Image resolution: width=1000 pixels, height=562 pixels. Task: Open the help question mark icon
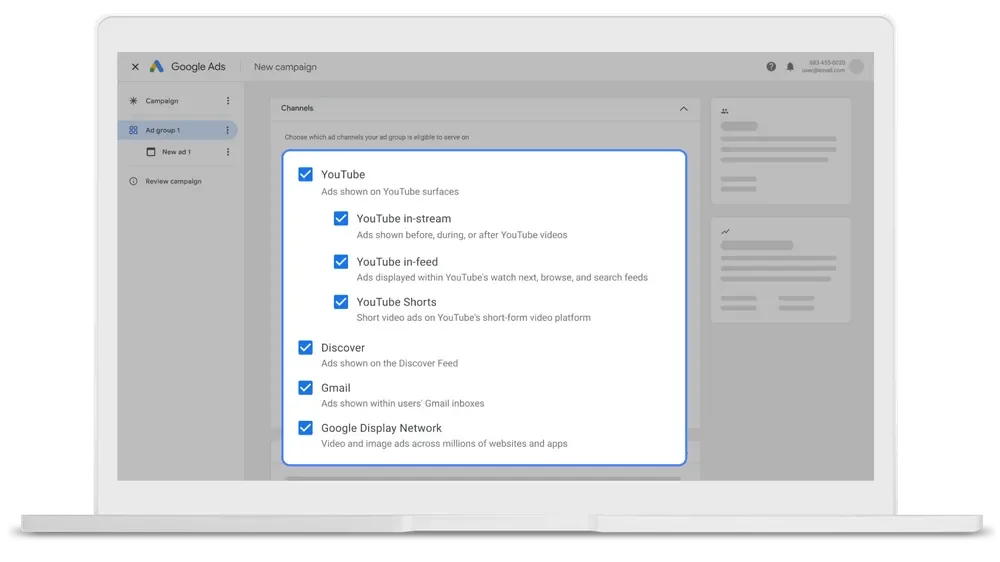pyautogui.click(x=771, y=66)
